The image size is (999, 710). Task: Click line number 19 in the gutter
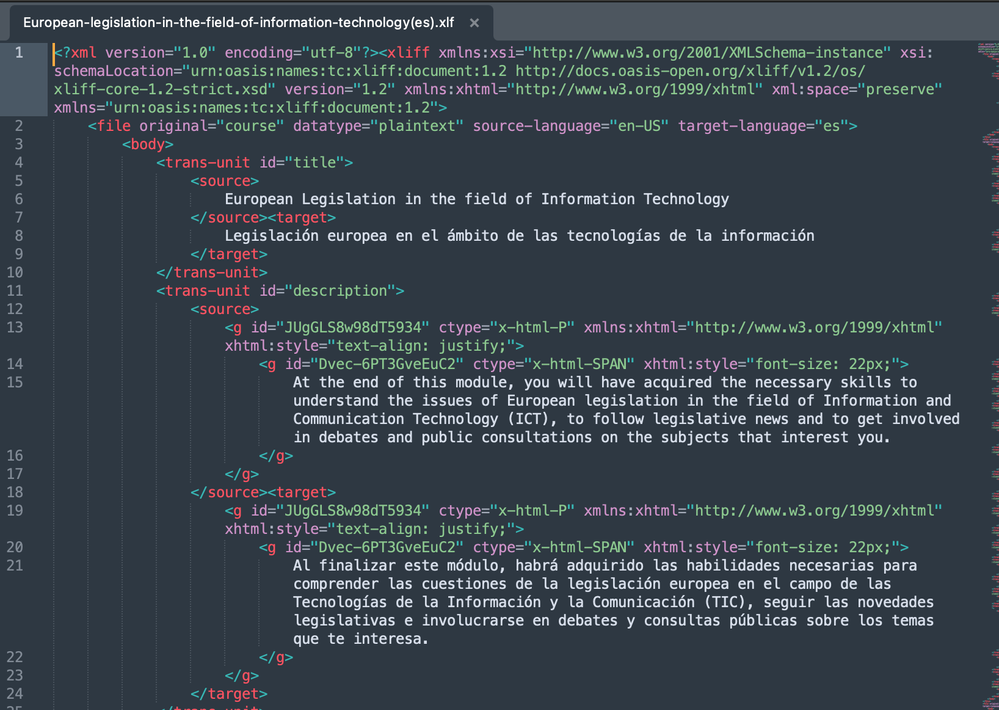coord(15,511)
